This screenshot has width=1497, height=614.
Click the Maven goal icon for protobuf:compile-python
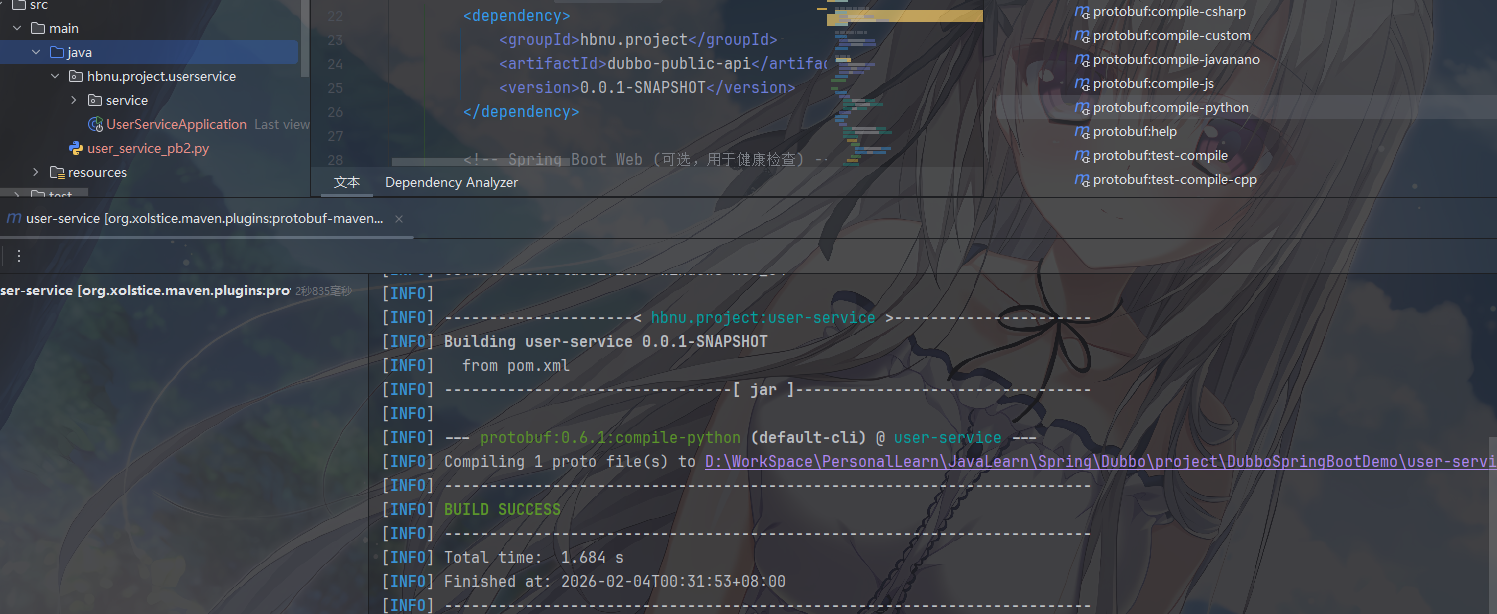[x=1081, y=108]
